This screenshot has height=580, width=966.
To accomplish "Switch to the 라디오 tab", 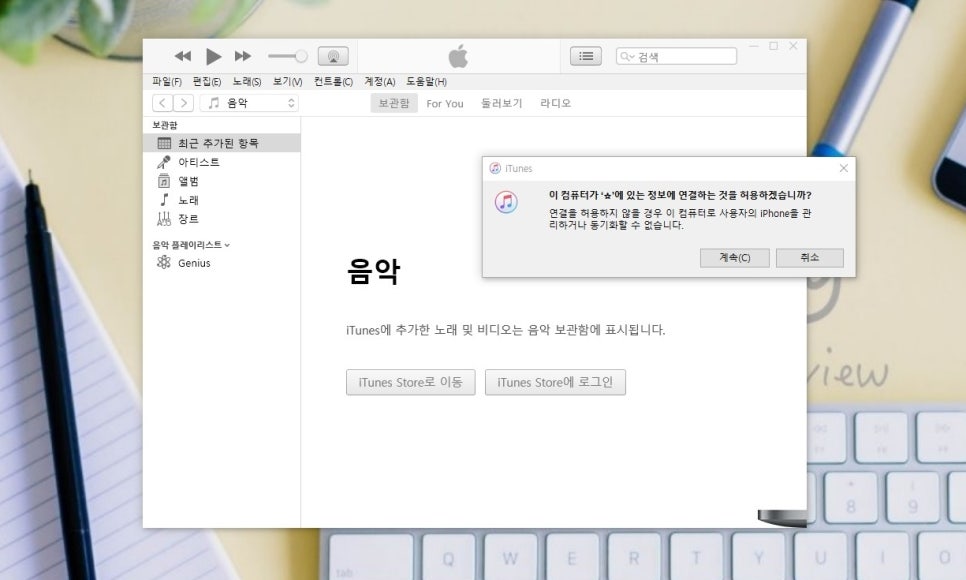I will tap(556, 103).
